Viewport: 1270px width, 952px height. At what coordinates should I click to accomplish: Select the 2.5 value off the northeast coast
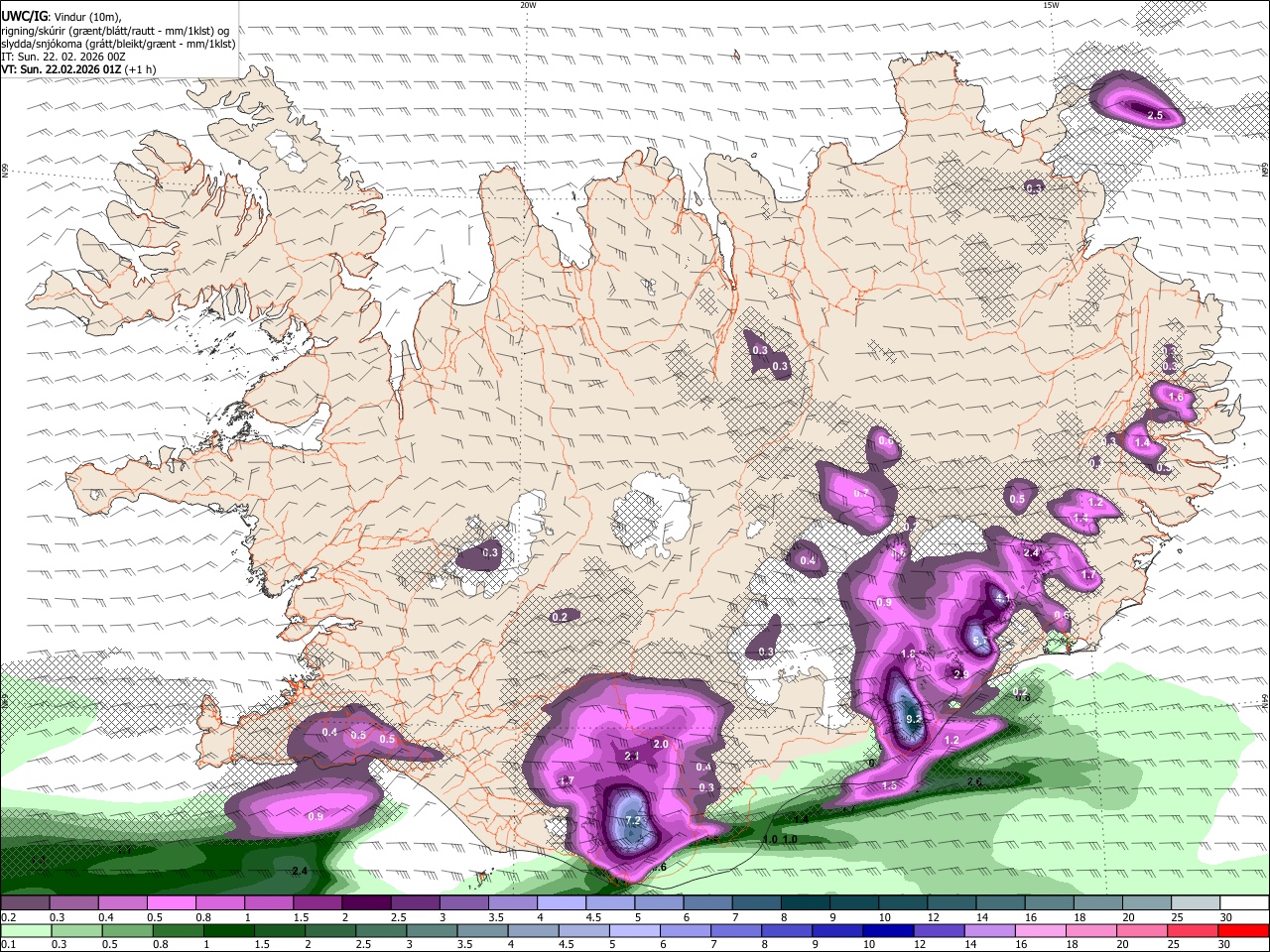pos(1155,116)
